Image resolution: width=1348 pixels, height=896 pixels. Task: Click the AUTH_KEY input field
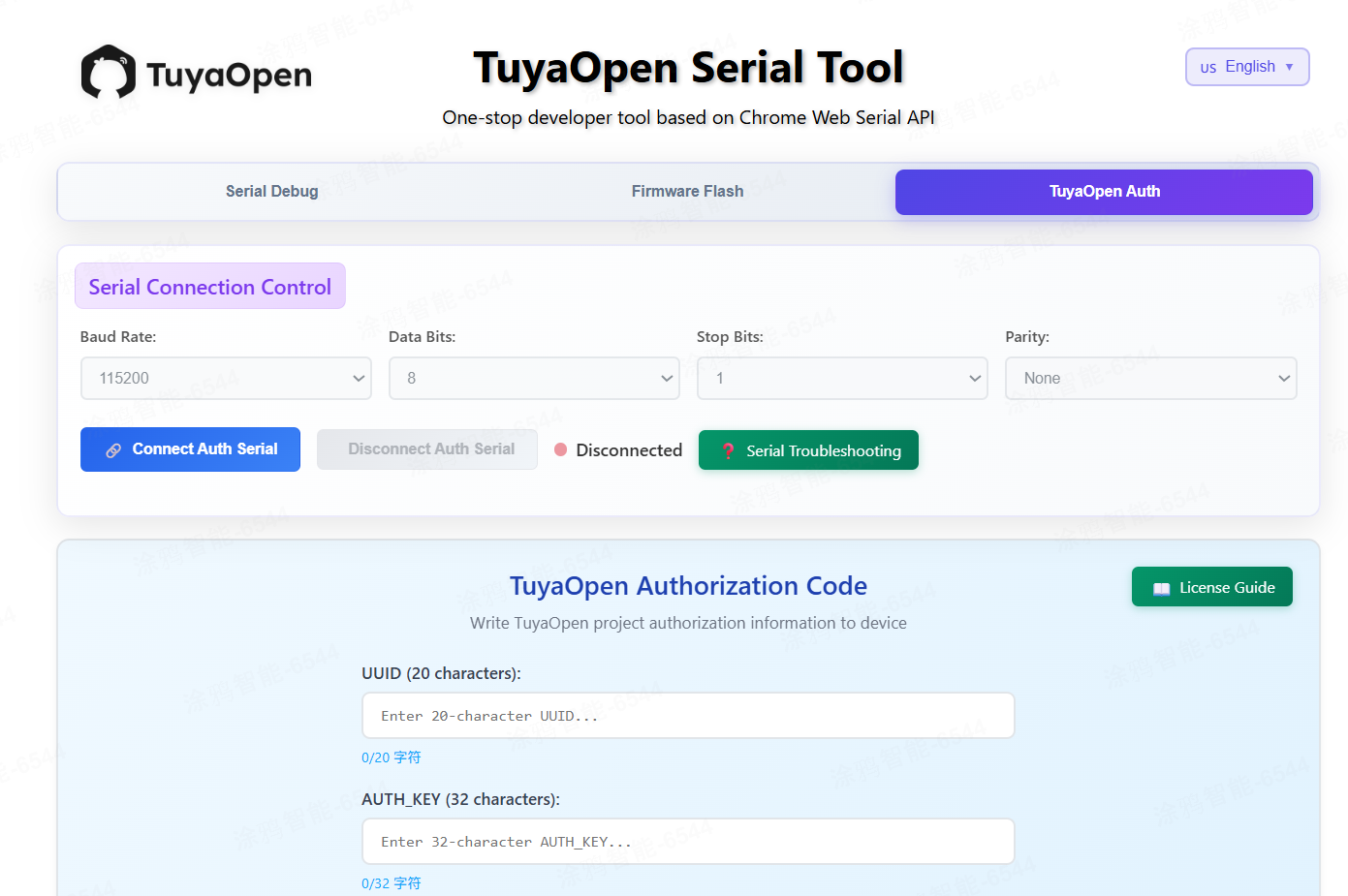coord(688,841)
